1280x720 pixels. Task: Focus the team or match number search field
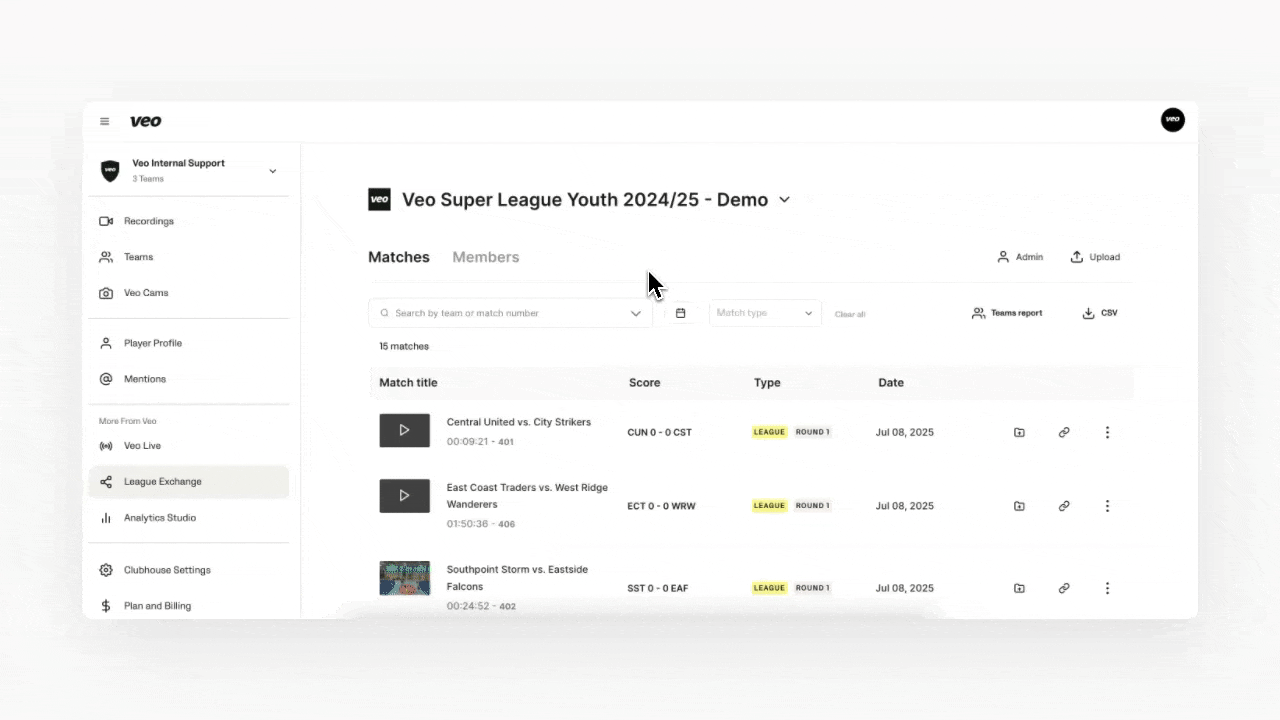tap(510, 313)
